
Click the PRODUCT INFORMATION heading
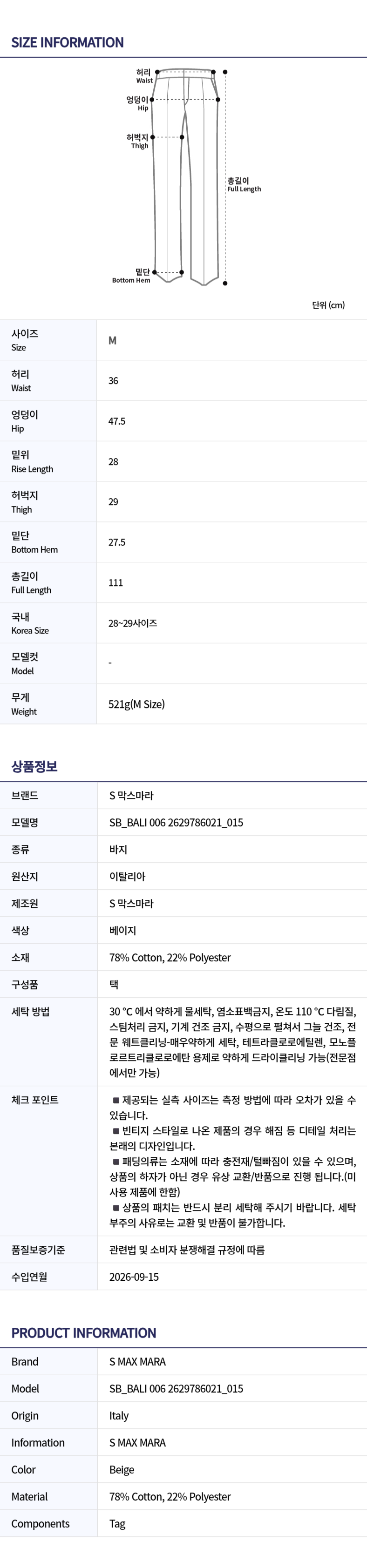pos(83,1333)
